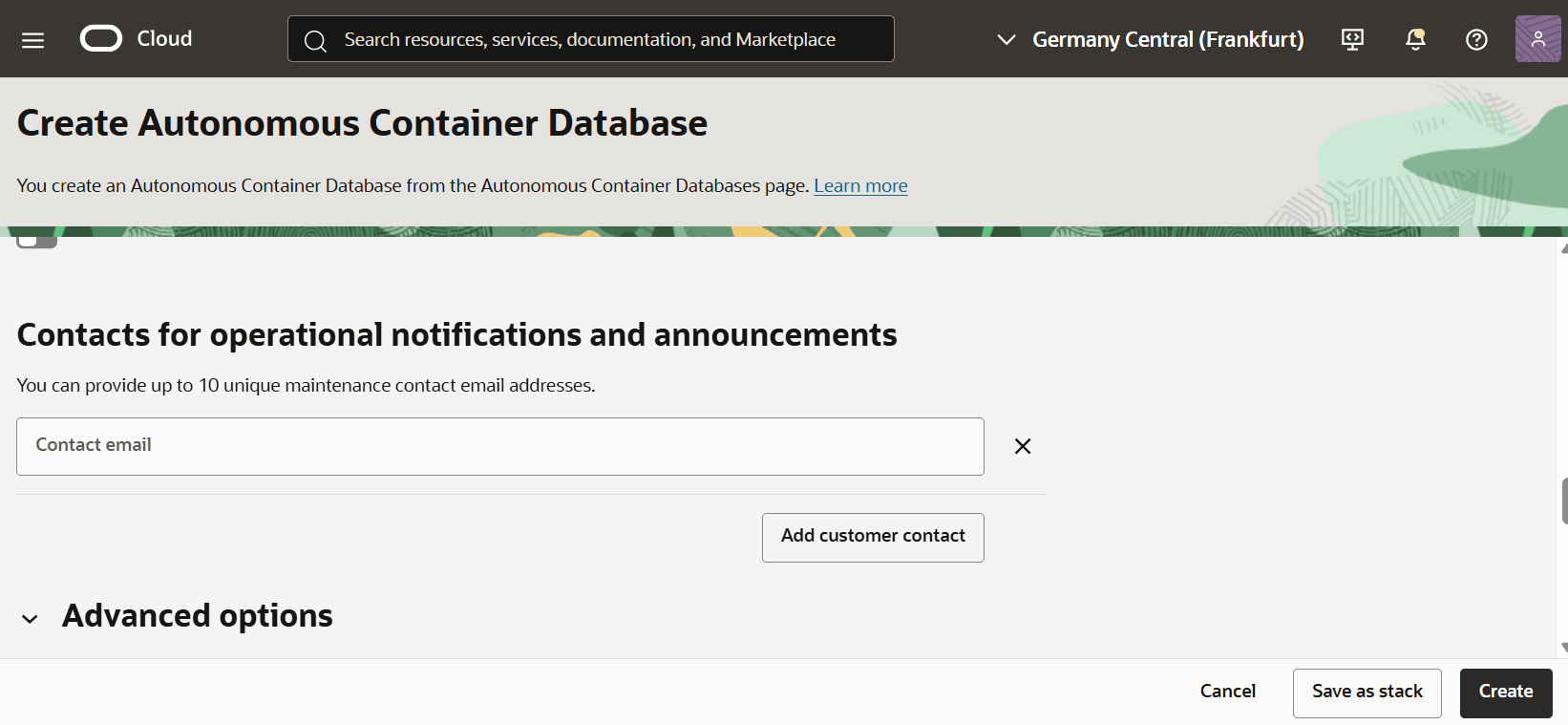The image size is (1568, 725).
Task: Open the notifications bell
Action: tap(1415, 39)
